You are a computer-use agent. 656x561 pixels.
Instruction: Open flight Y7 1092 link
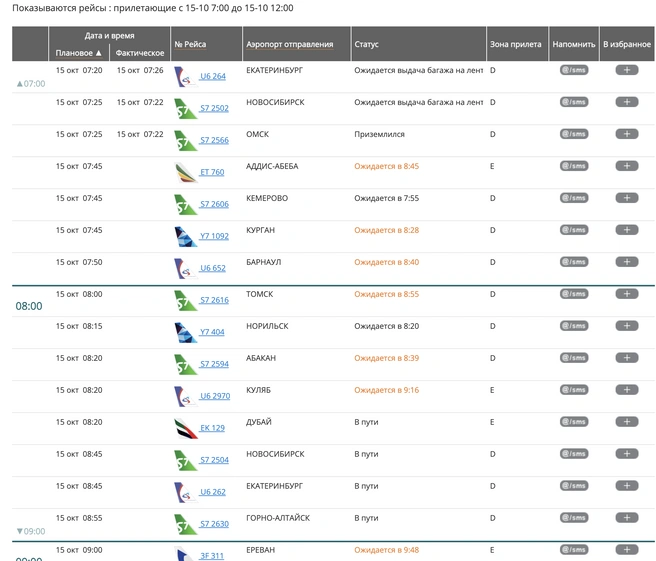[214, 236]
